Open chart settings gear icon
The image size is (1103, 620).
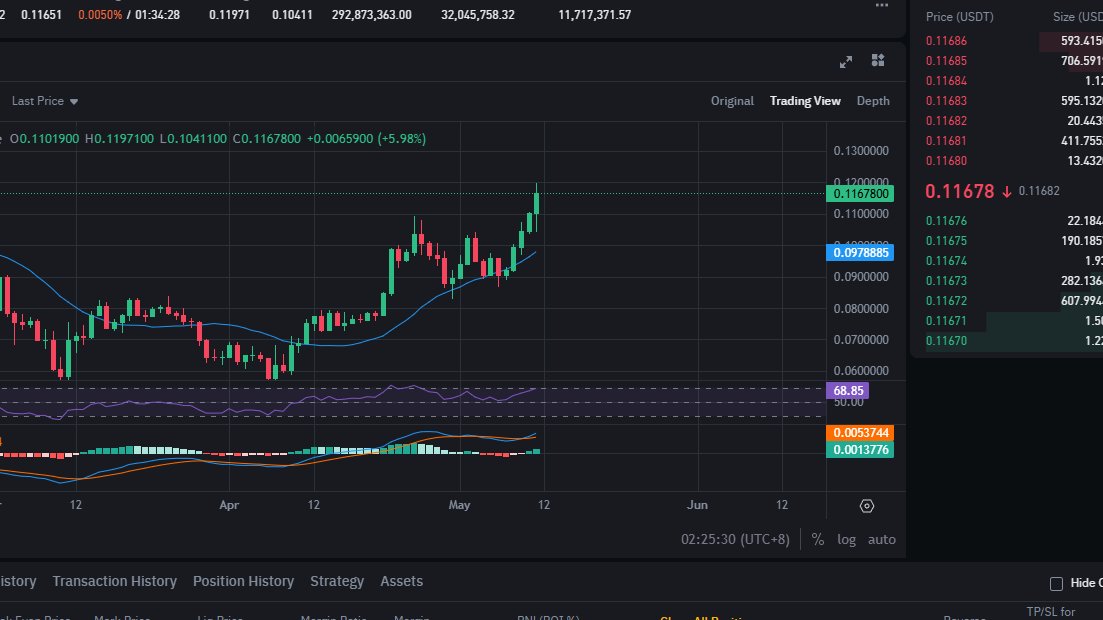(x=867, y=506)
